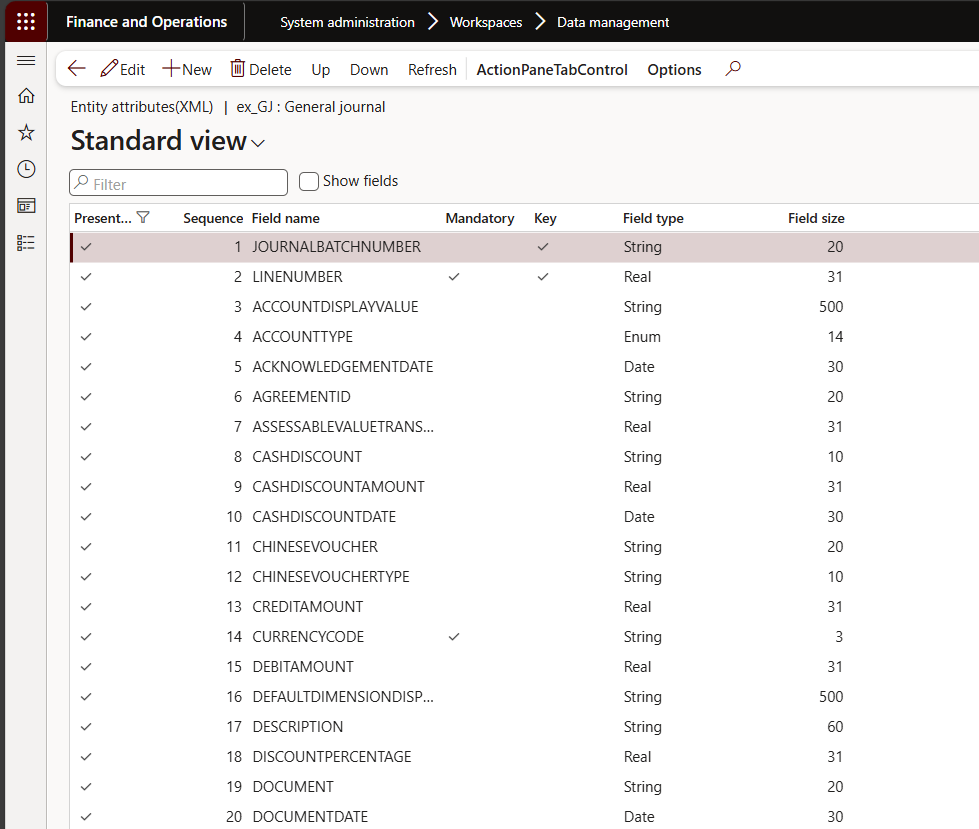Viewport: 979px width, 829px height.
Task: Toggle Key check for JOURNALBATCHNUMBER row
Action: point(543,247)
